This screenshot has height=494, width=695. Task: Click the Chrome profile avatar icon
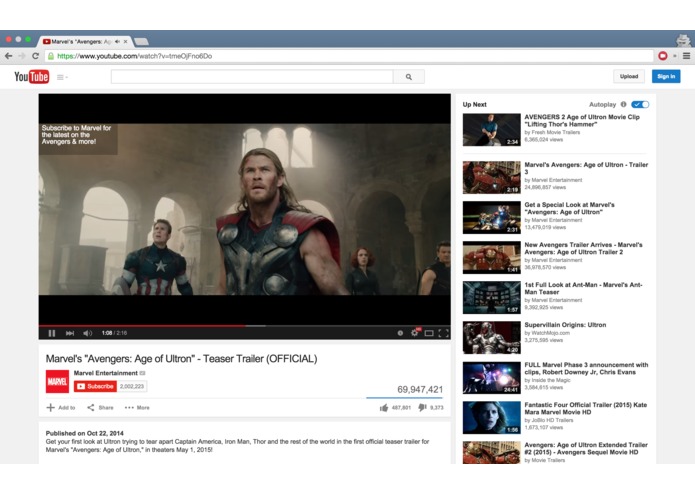coord(683,40)
